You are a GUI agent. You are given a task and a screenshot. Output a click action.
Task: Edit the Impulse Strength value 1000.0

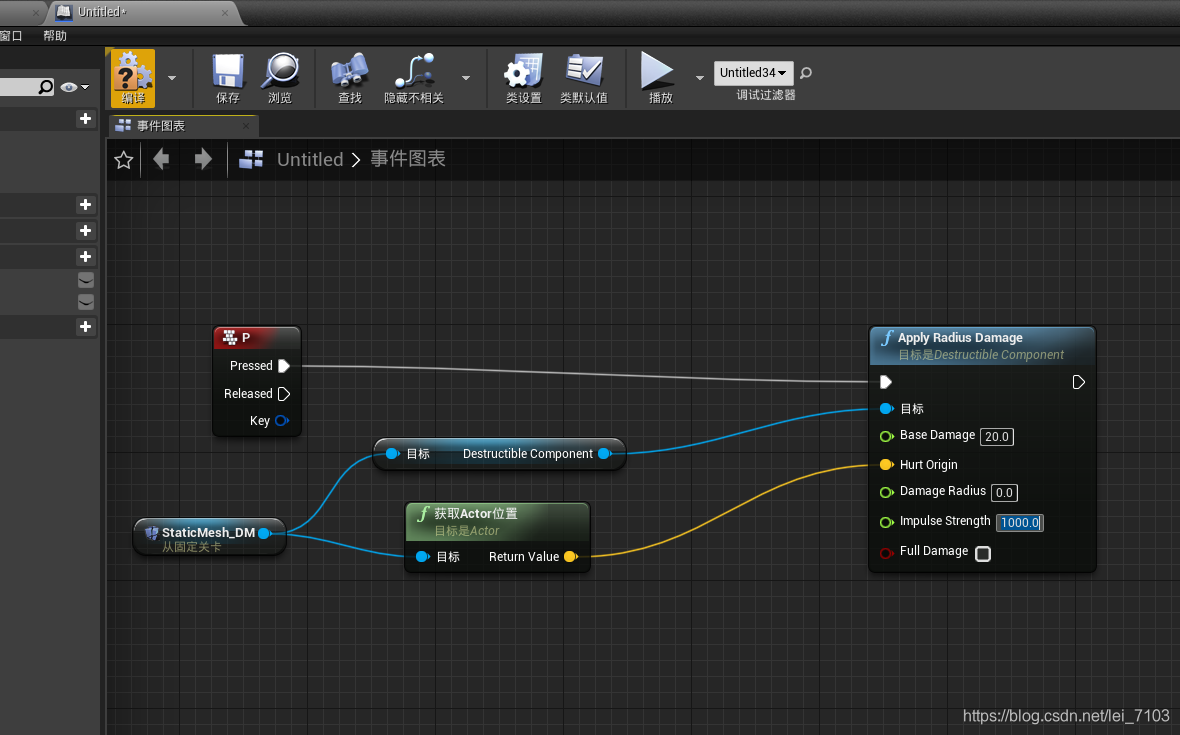point(1020,522)
